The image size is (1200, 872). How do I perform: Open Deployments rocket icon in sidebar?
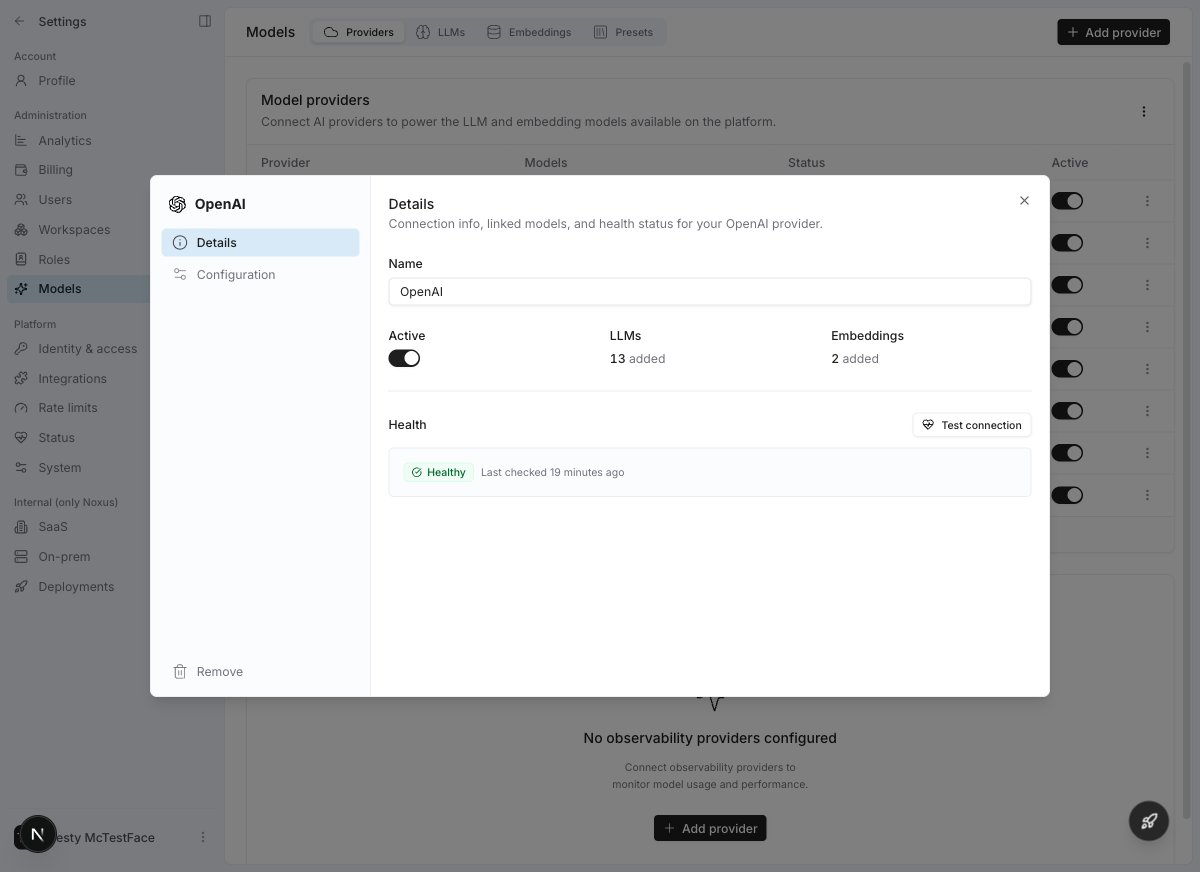[x=21, y=587]
